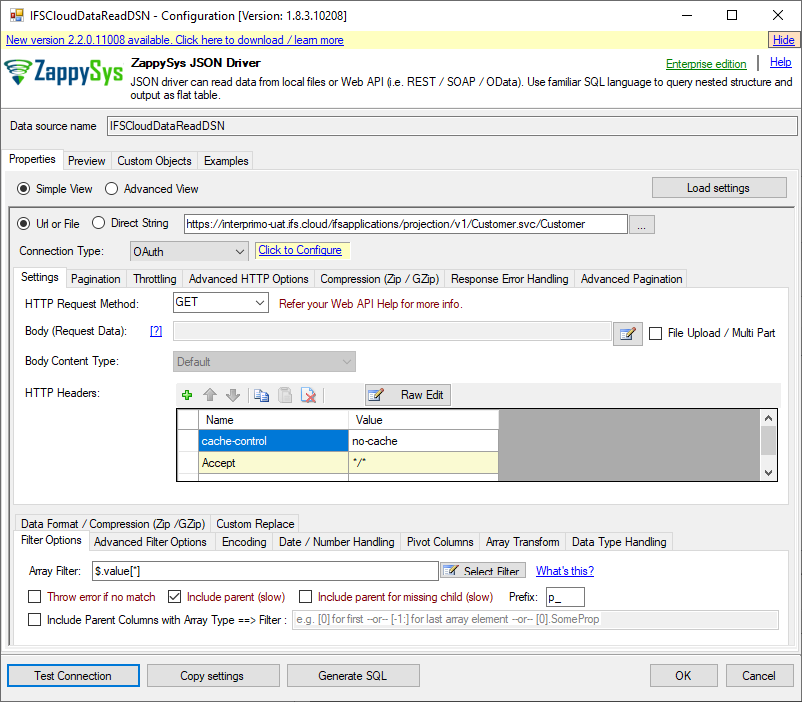Open the Preview tab
This screenshot has width=802, height=702.
click(x=87, y=161)
